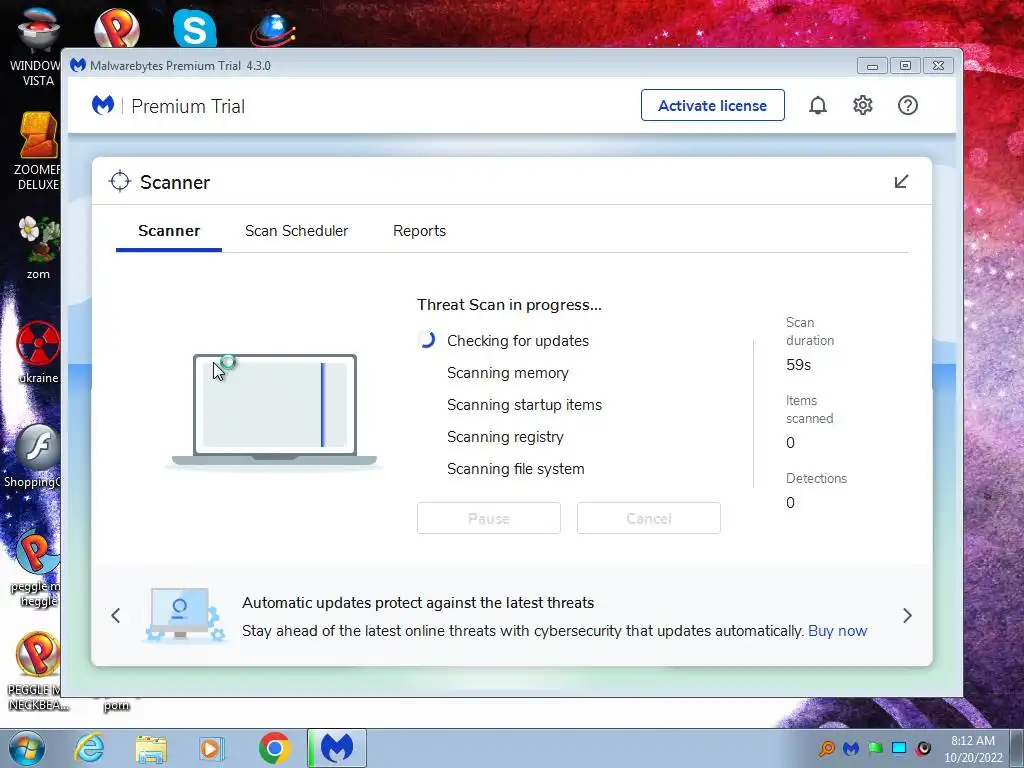Select the globe desktop icon near Skype
The height and width of the screenshot is (768, 1024).
click(273, 29)
